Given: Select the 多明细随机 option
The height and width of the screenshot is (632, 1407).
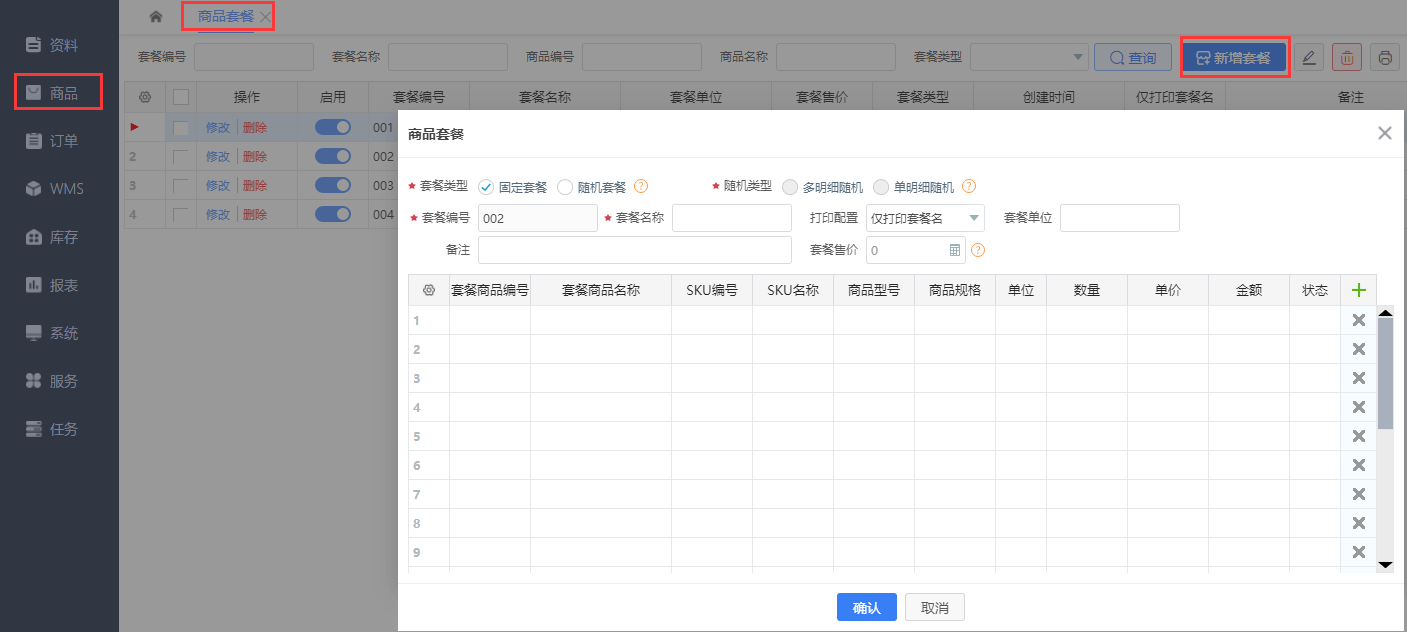Looking at the screenshot, I should point(823,187).
